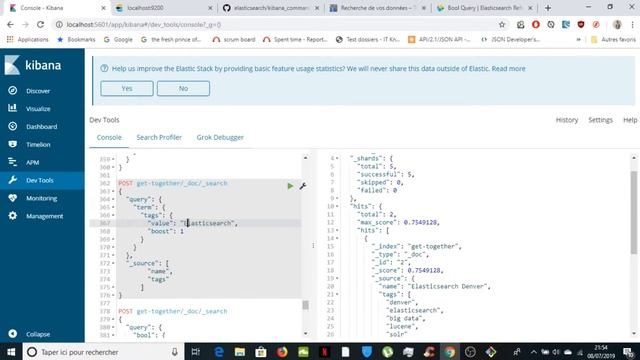Click the editor pane scrollbar thumb
Viewport: 640px width, 360px height.
305,305
